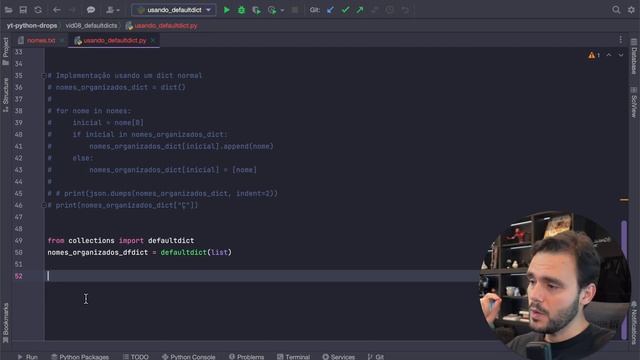
Task: Select yt-python-drops breadcrumb
Action: click(32, 26)
